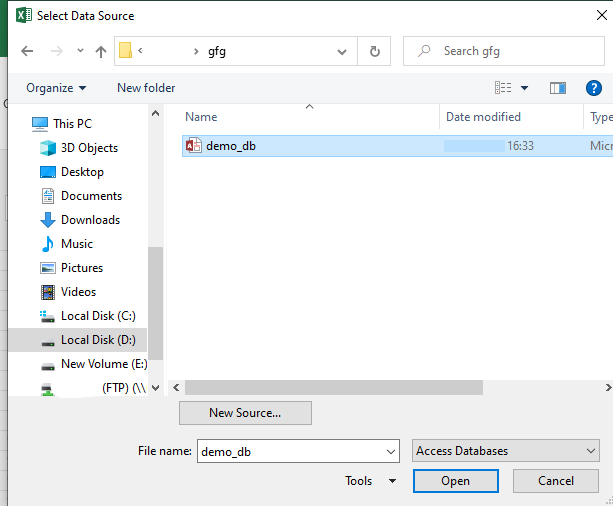Open the Access Databases file type dropdown
613x506 pixels.
pos(505,451)
